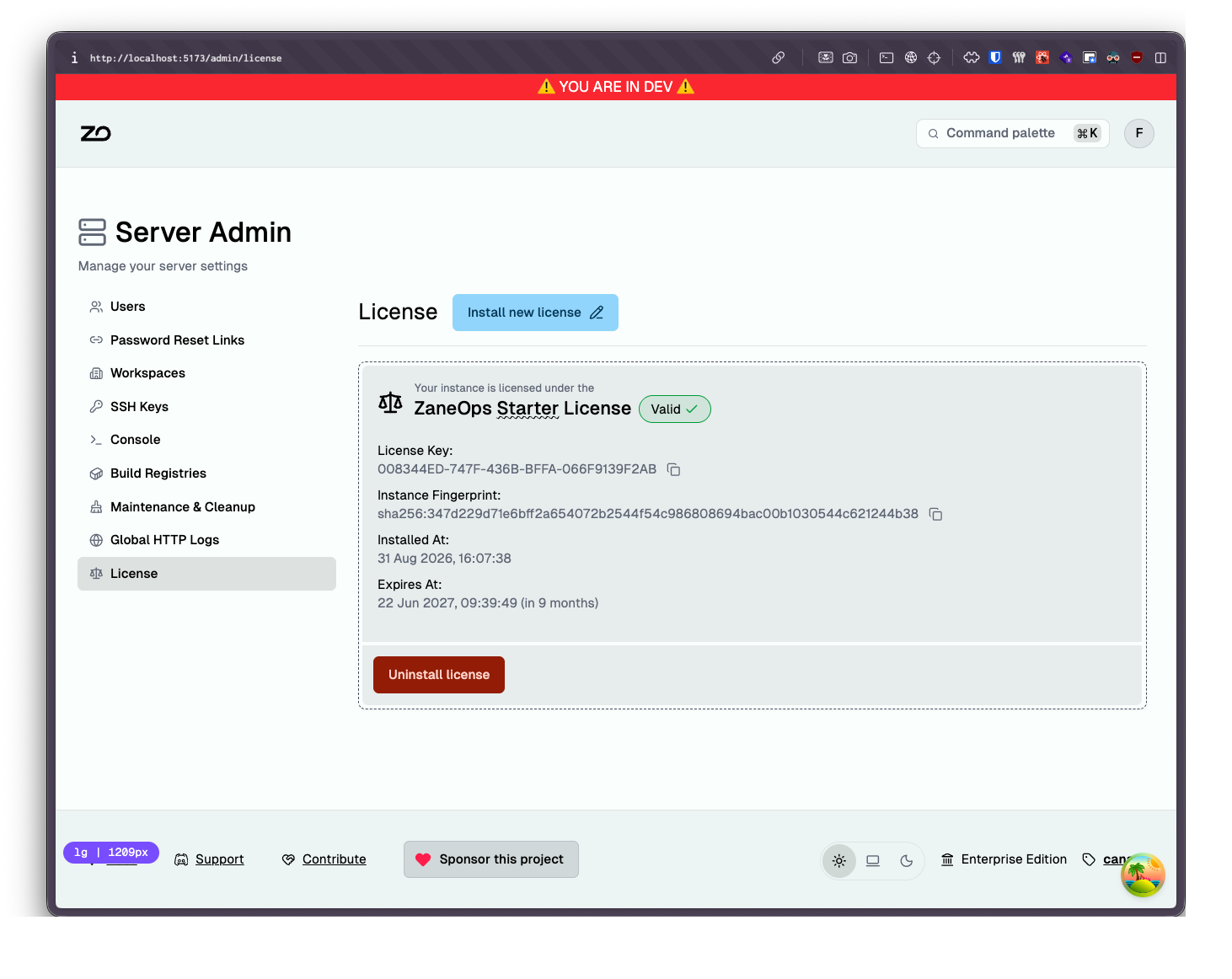Click Sponsor this project button
The width and height of the screenshot is (1232, 979).
click(491, 859)
